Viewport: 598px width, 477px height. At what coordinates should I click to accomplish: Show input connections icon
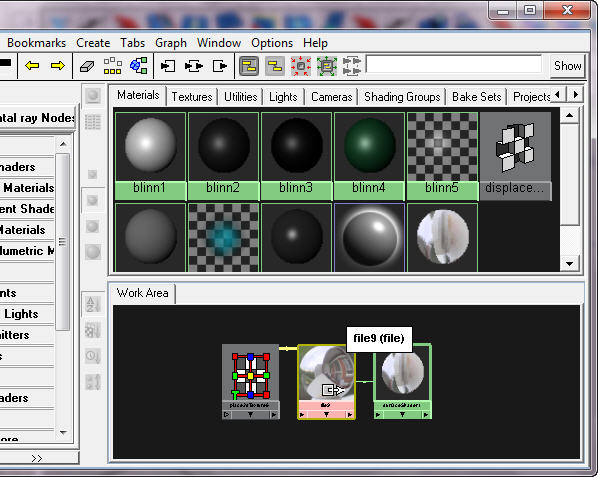click(x=167, y=66)
